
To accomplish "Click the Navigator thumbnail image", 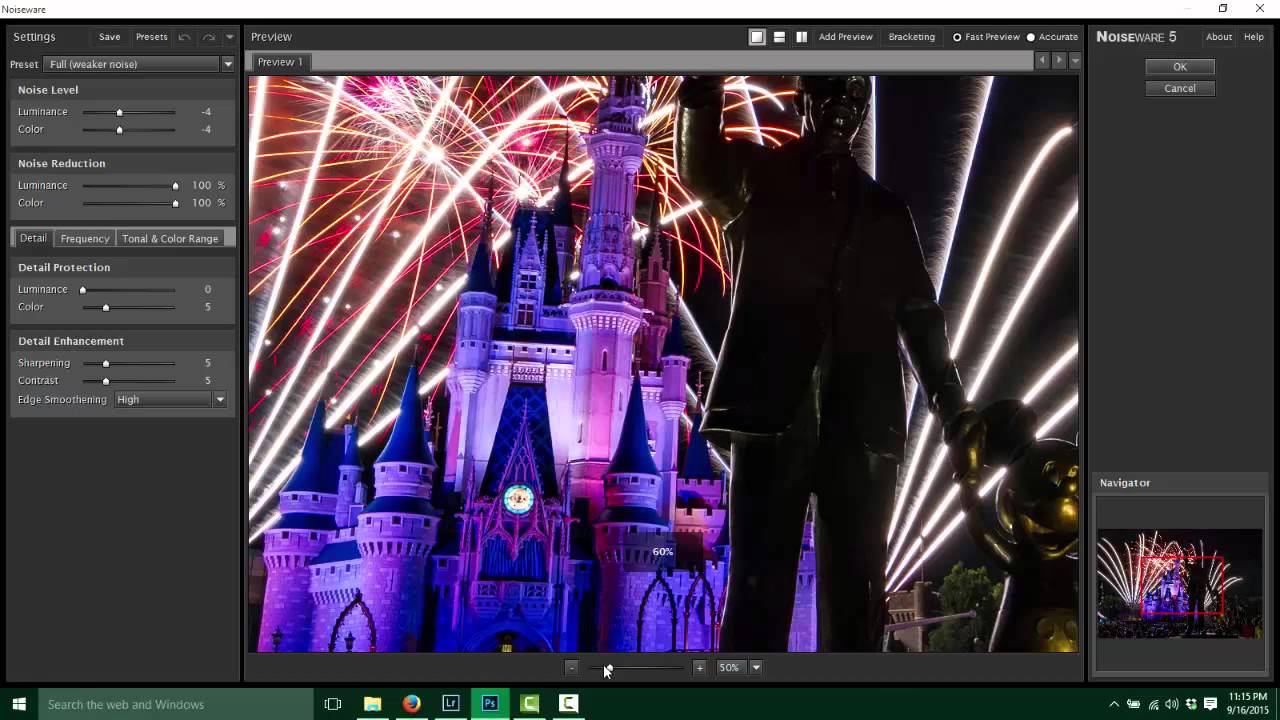I will point(1180,583).
